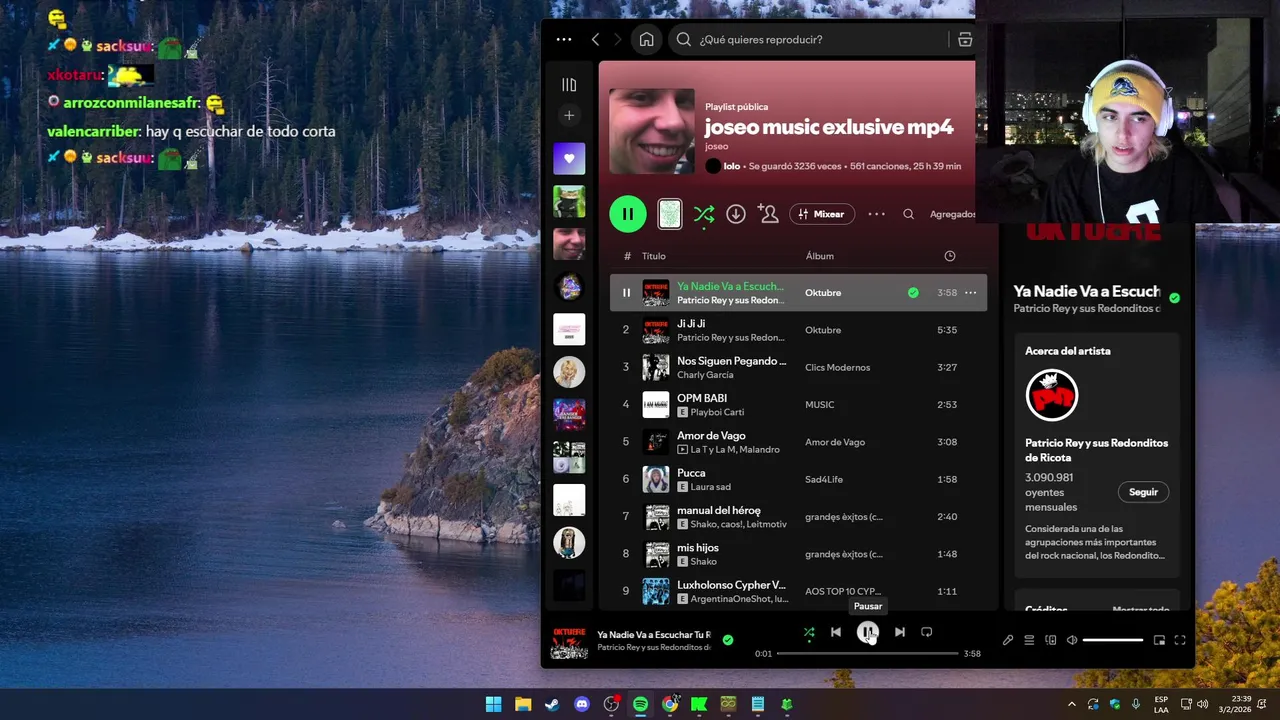Click the Pausar button in player bar

867,632
